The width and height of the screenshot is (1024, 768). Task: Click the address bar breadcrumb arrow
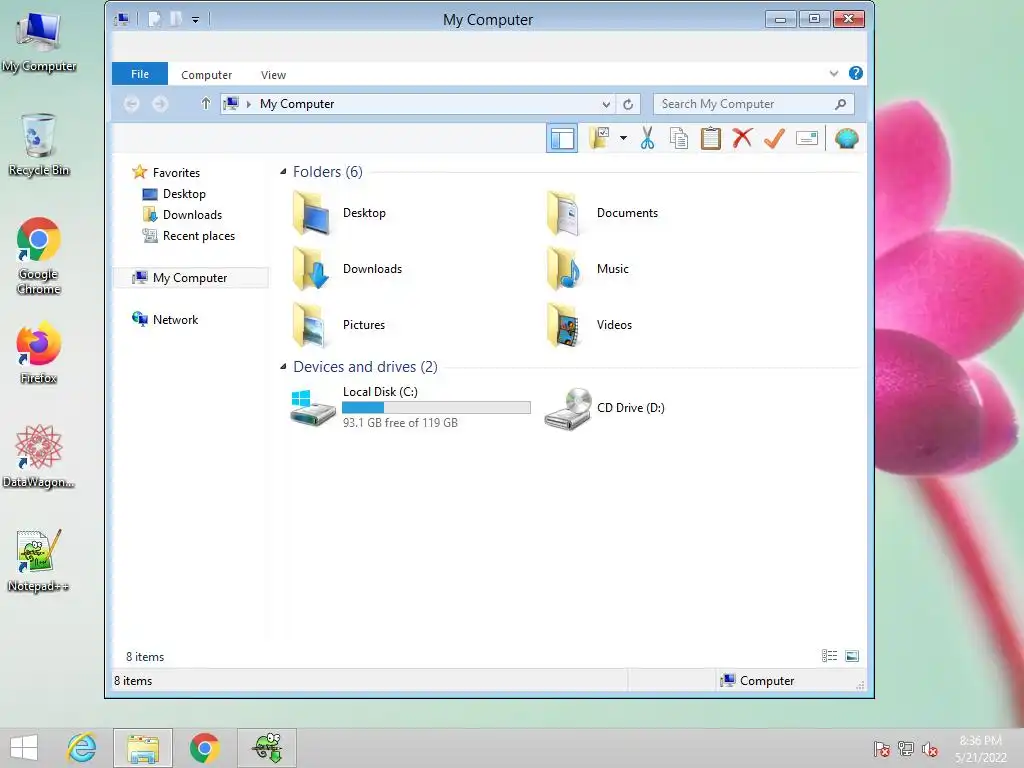point(249,104)
